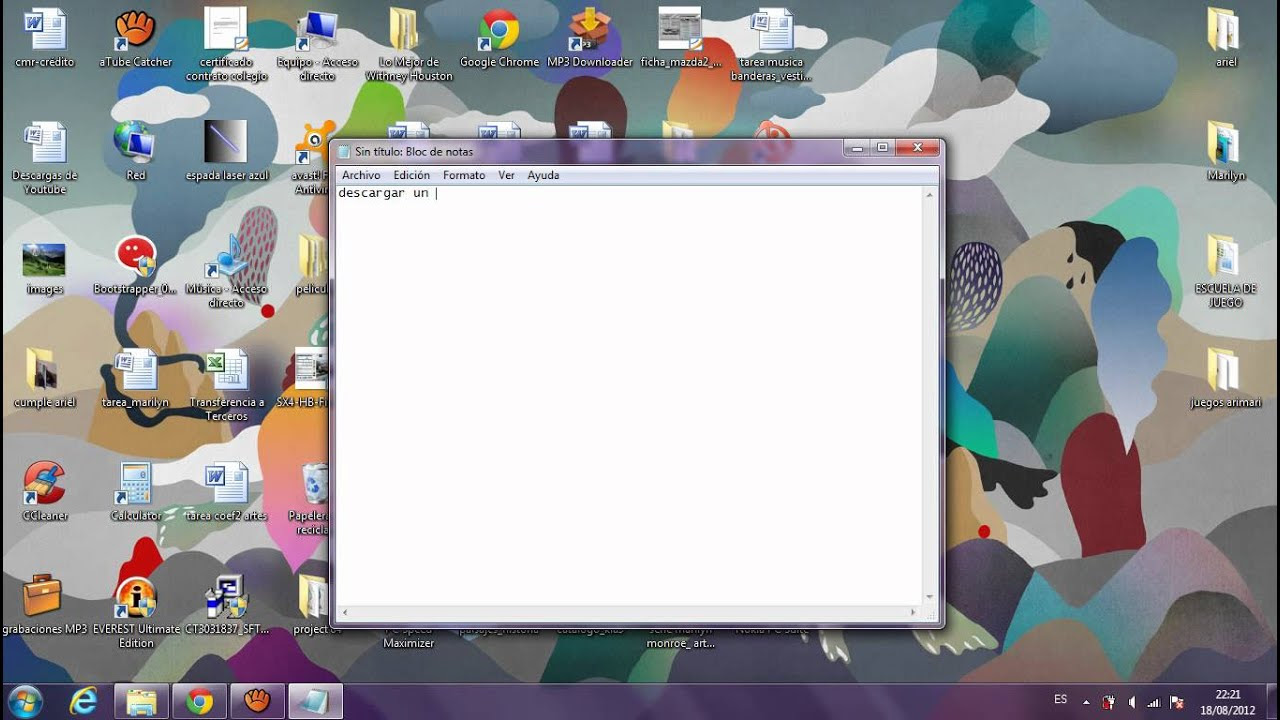Close the Bloc de notas window
Viewport: 1280px width, 720px height.
[917, 148]
